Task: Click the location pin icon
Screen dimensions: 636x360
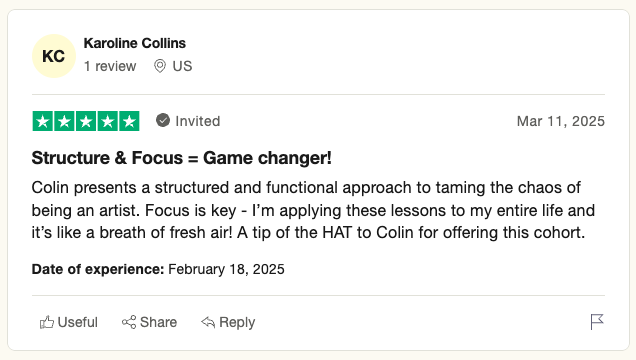Action: (x=160, y=66)
